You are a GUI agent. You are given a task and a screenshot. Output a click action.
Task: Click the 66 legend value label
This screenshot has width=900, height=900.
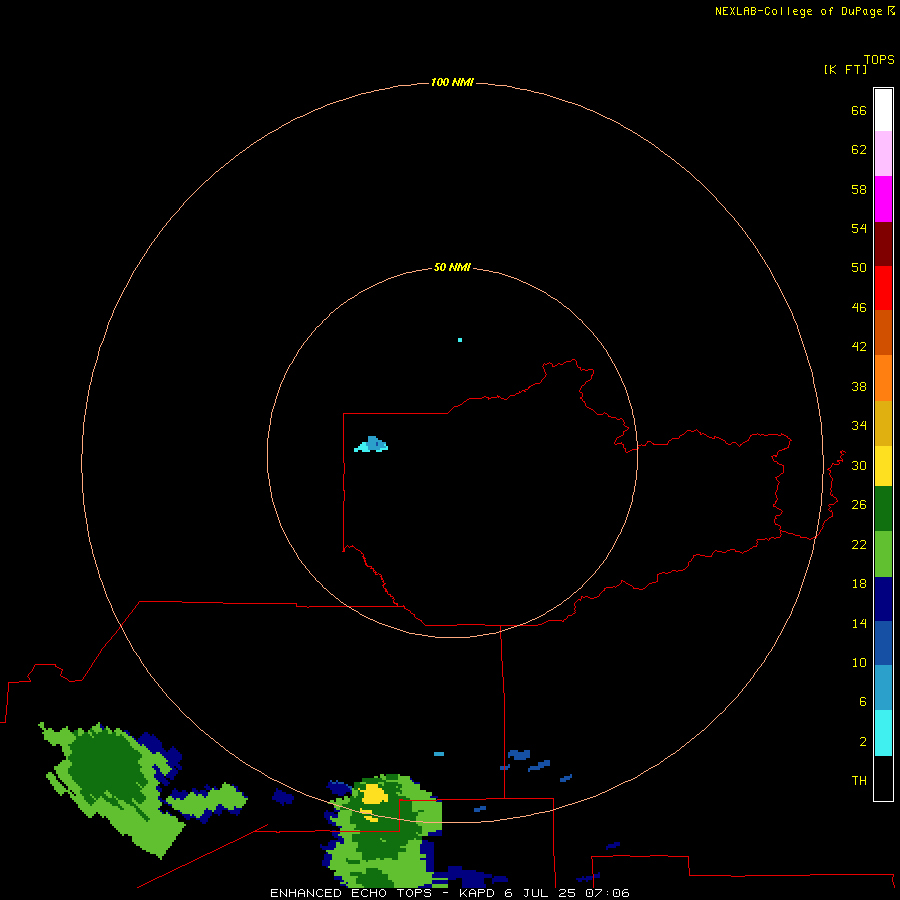[859, 111]
